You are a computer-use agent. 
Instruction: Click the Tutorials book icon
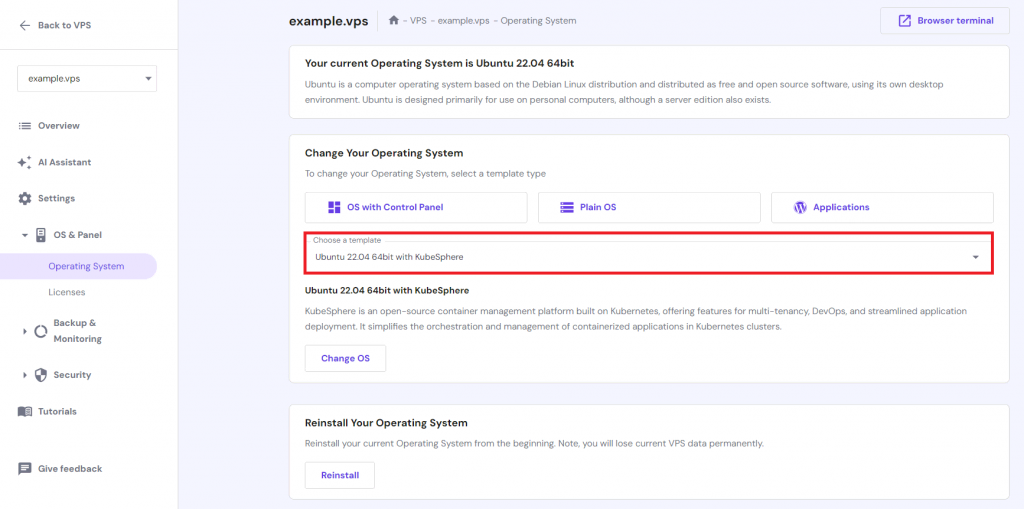(25, 412)
